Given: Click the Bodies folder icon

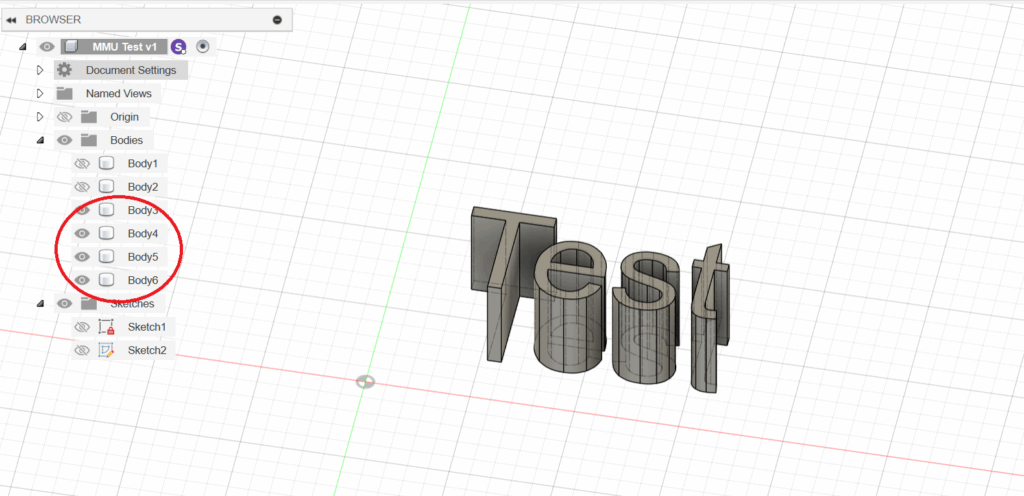Looking at the screenshot, I should 89,140.
